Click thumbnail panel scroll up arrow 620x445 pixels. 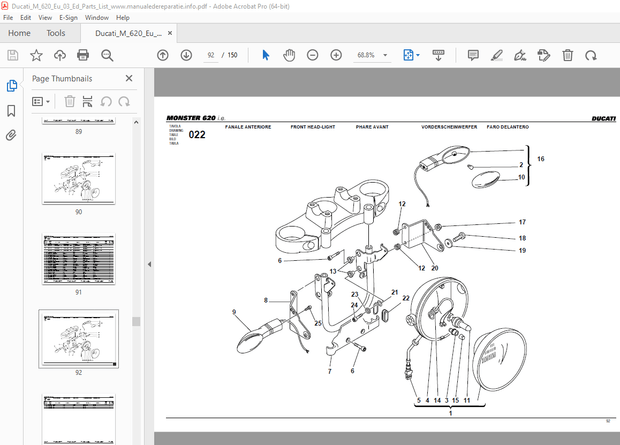[x=136, y=123]
